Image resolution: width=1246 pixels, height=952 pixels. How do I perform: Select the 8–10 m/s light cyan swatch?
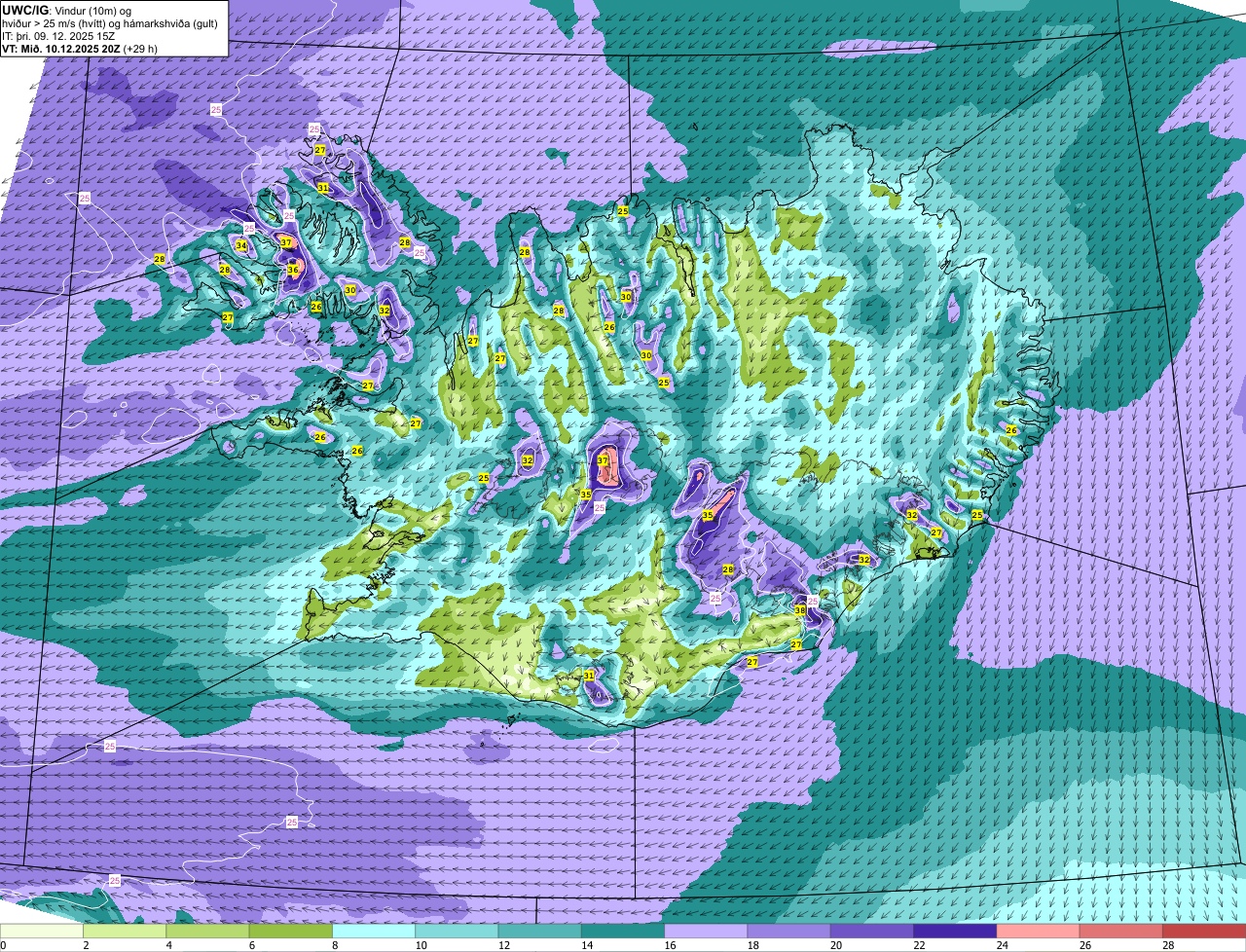pyautogui.click(x=374, y=931)
